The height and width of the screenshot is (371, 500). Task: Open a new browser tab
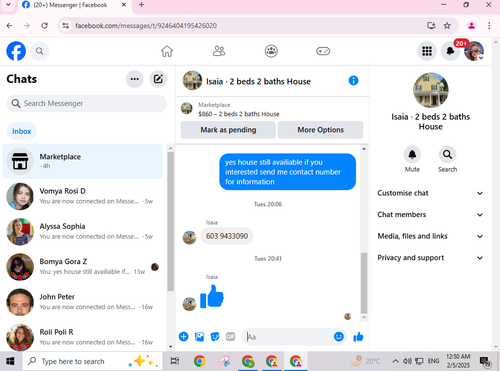point(141,5)
